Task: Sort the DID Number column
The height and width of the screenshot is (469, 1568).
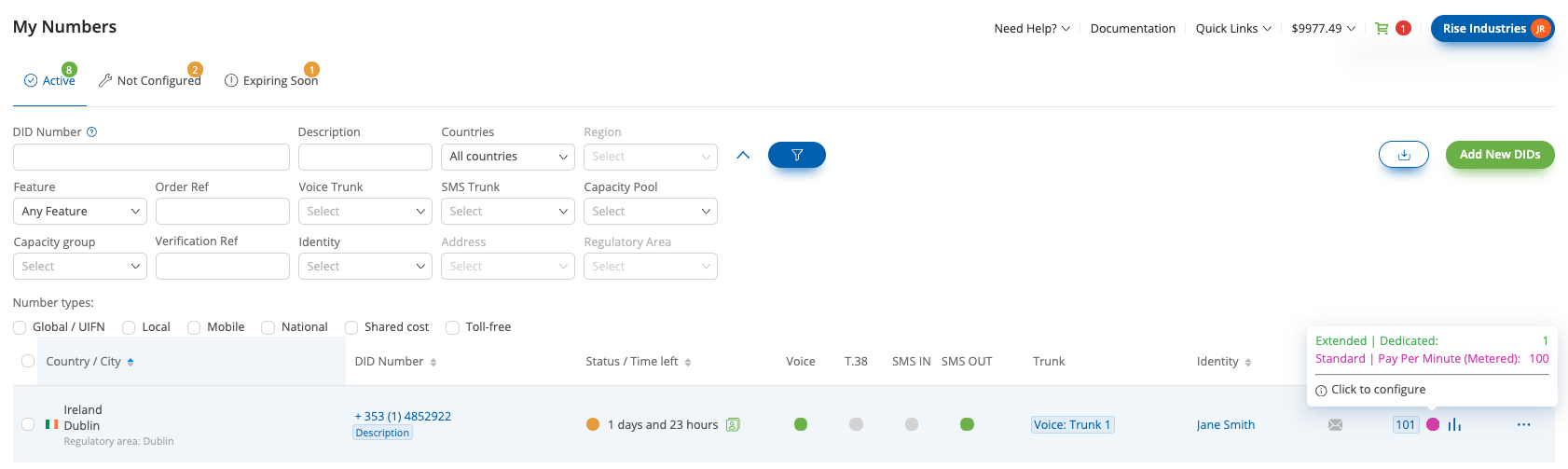Action: tap(433, 362)
